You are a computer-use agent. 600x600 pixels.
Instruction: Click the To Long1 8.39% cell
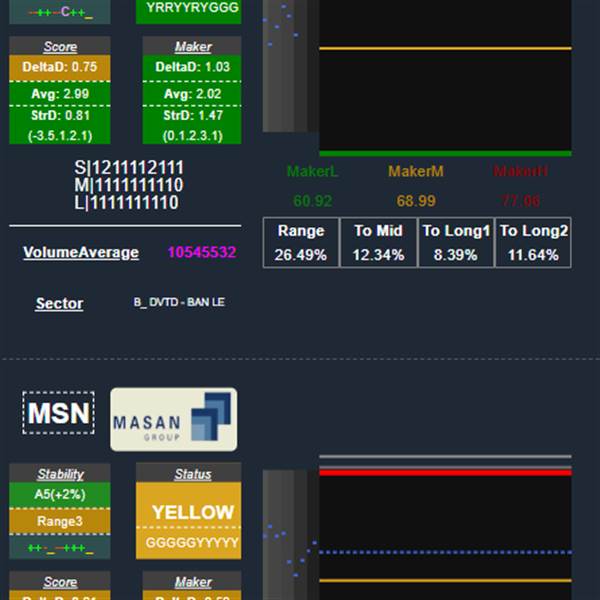pos(456,243)
